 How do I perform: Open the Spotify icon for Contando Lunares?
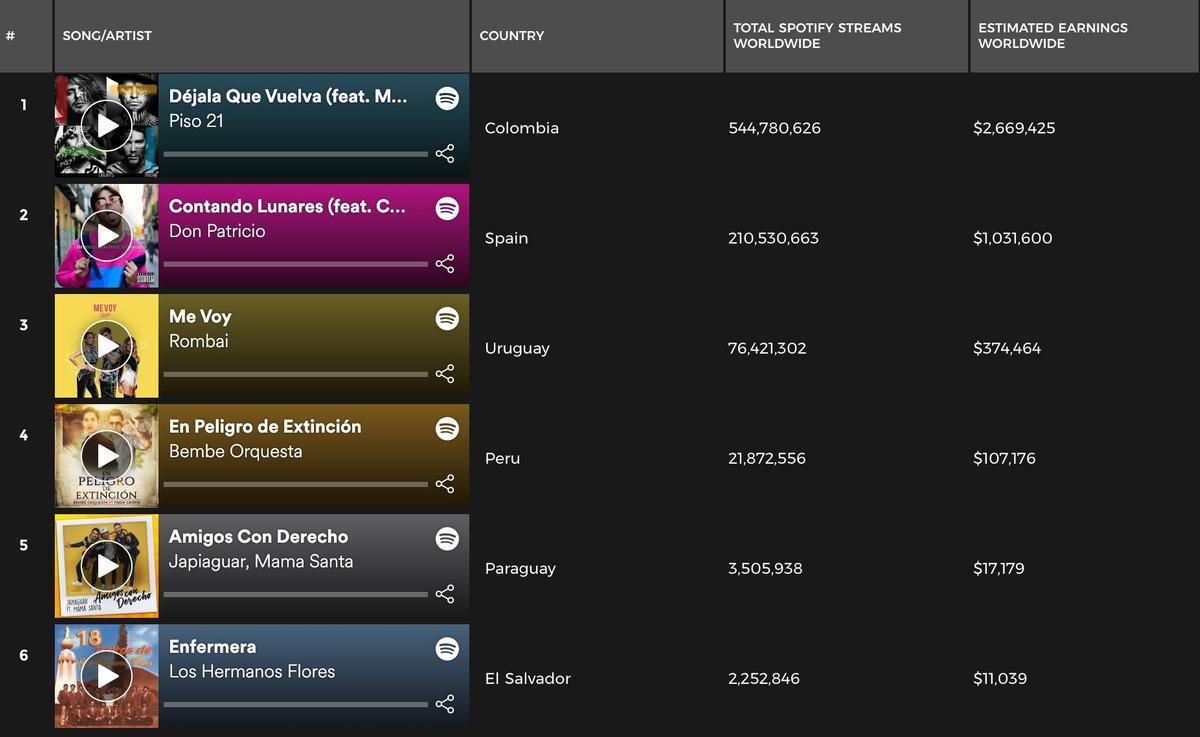[447, 208]
